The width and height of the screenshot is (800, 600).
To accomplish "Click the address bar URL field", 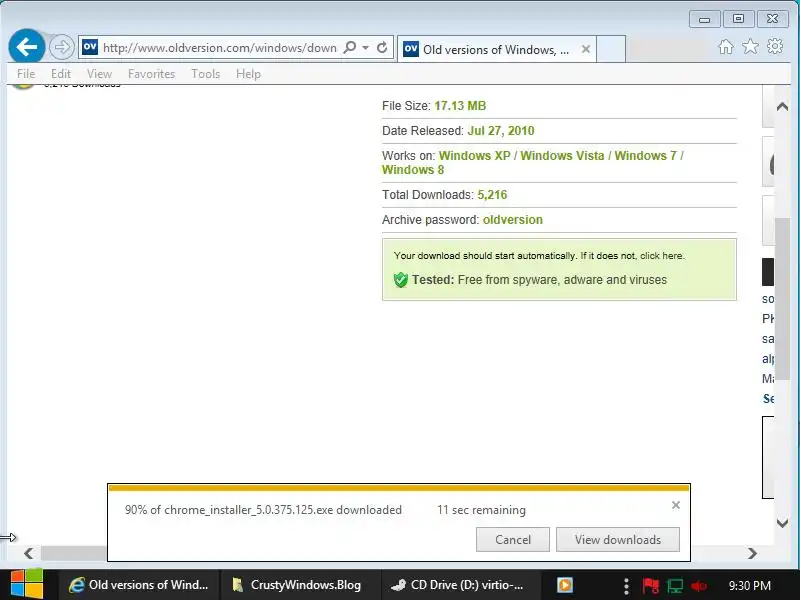I will tap(219, 47).
